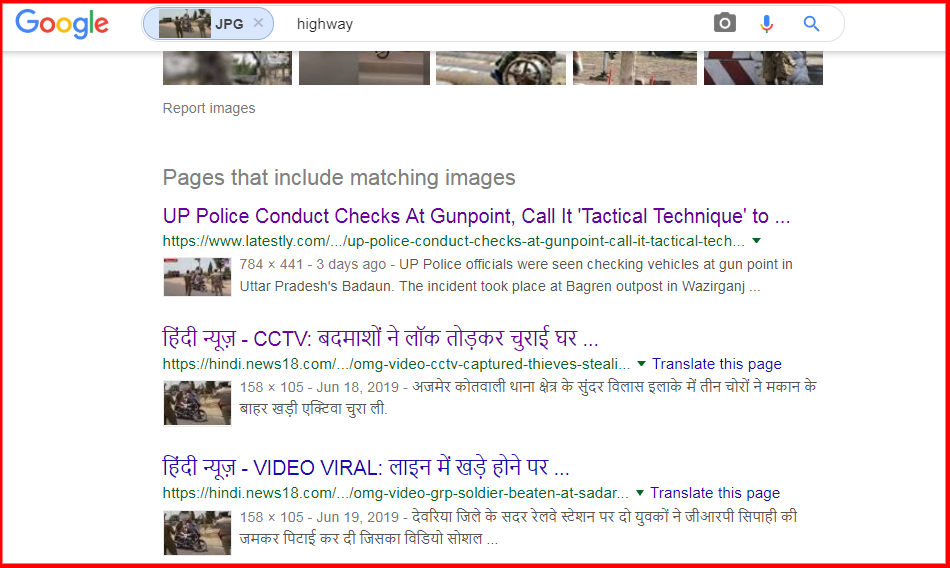Screen dimensions: 950x568
Task: Open search by image camera icon
Action: point(724,24)
